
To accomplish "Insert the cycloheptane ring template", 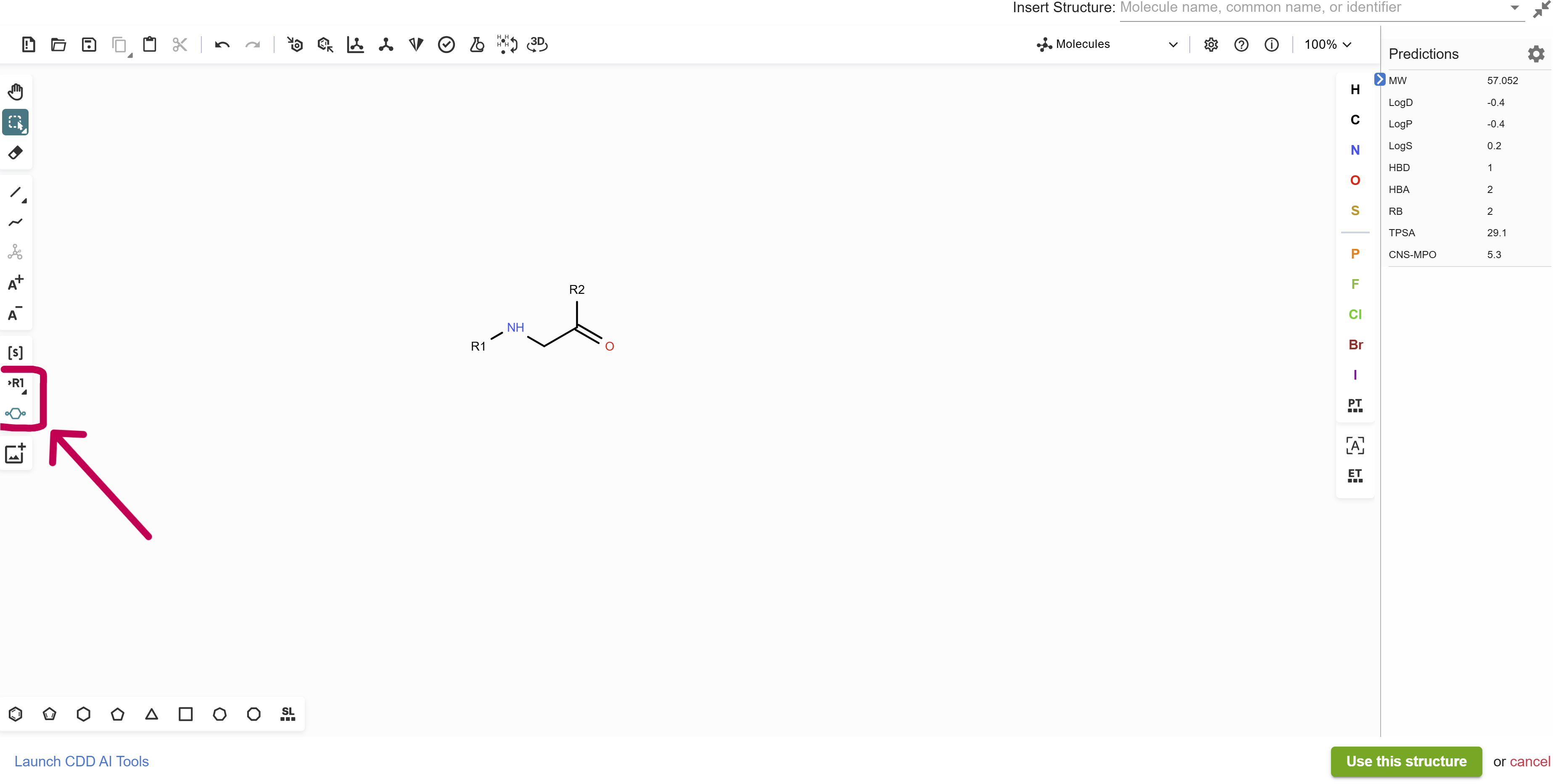I will pos(220,714).
